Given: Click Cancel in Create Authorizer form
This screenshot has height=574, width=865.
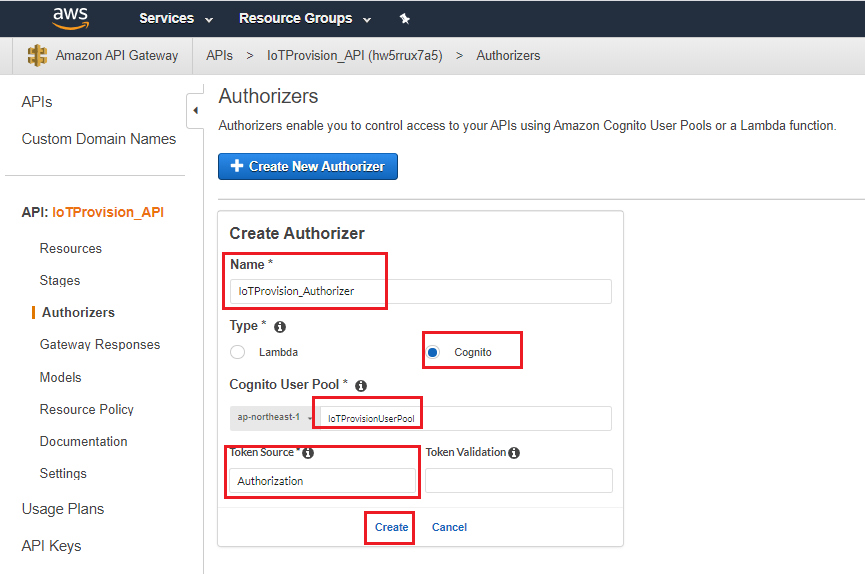Looking at the screenshot, I should 449,527.
